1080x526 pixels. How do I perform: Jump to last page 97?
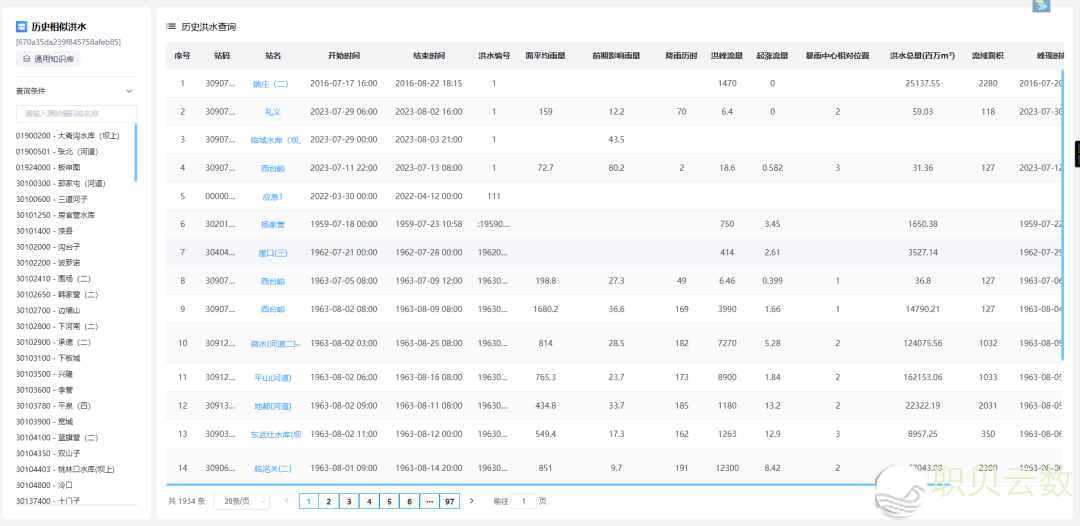(x=449, y=501)
